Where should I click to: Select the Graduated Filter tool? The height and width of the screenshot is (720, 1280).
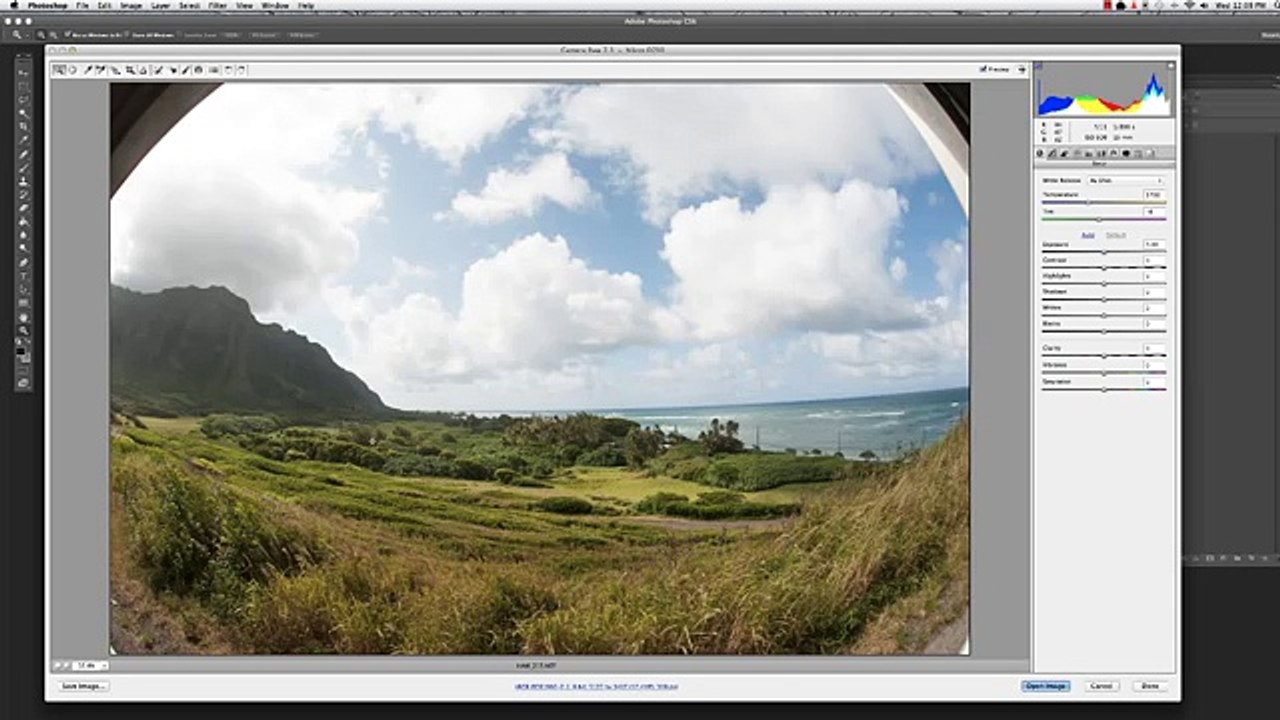click(x=199, y=70)
